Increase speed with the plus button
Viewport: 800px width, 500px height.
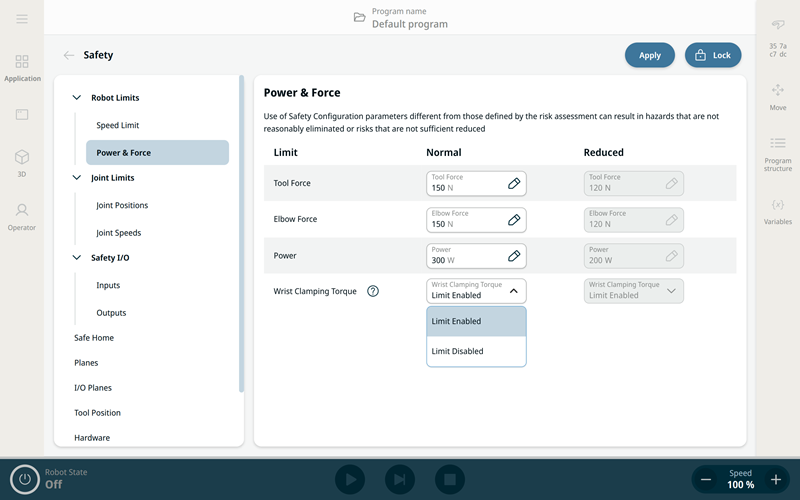click(x=775, y=480)
